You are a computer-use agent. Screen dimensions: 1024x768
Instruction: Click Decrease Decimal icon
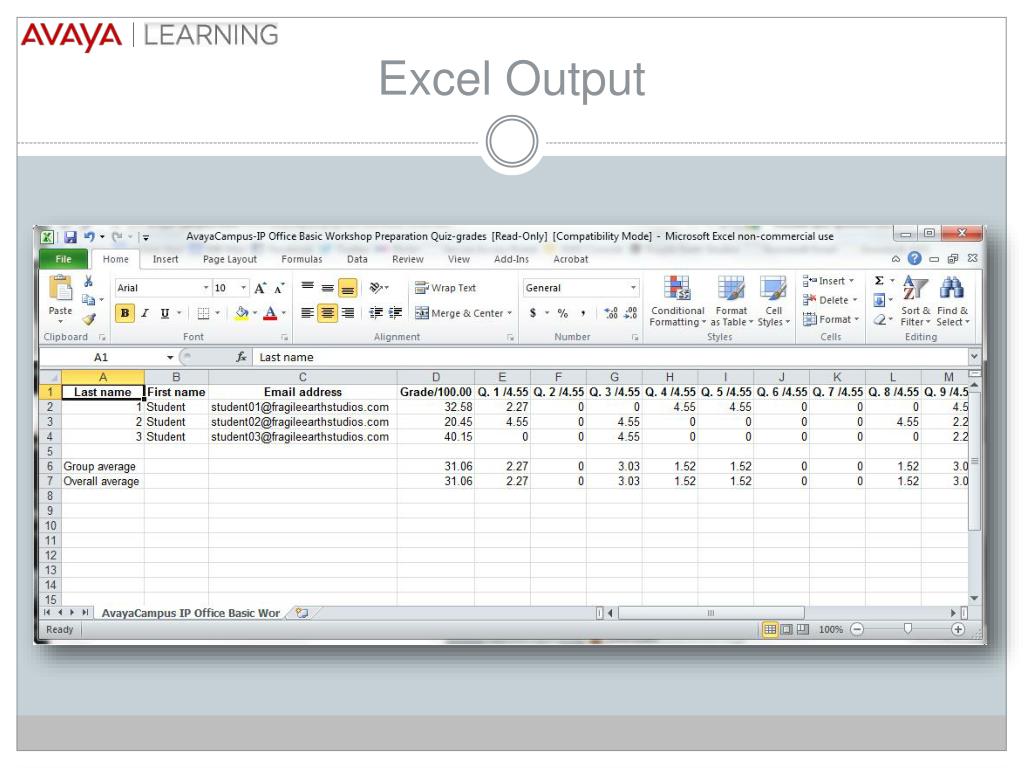coord(630,313)
